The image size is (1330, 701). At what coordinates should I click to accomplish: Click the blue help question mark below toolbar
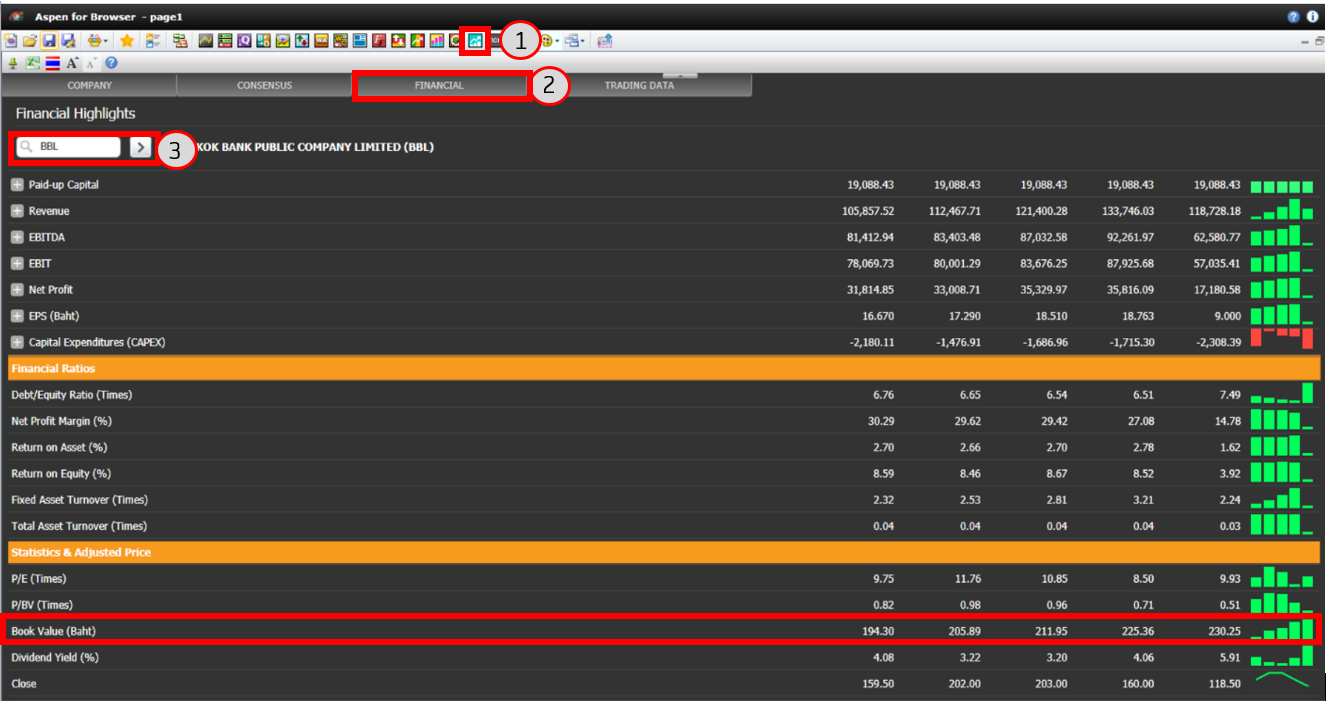tap(111, 63)
